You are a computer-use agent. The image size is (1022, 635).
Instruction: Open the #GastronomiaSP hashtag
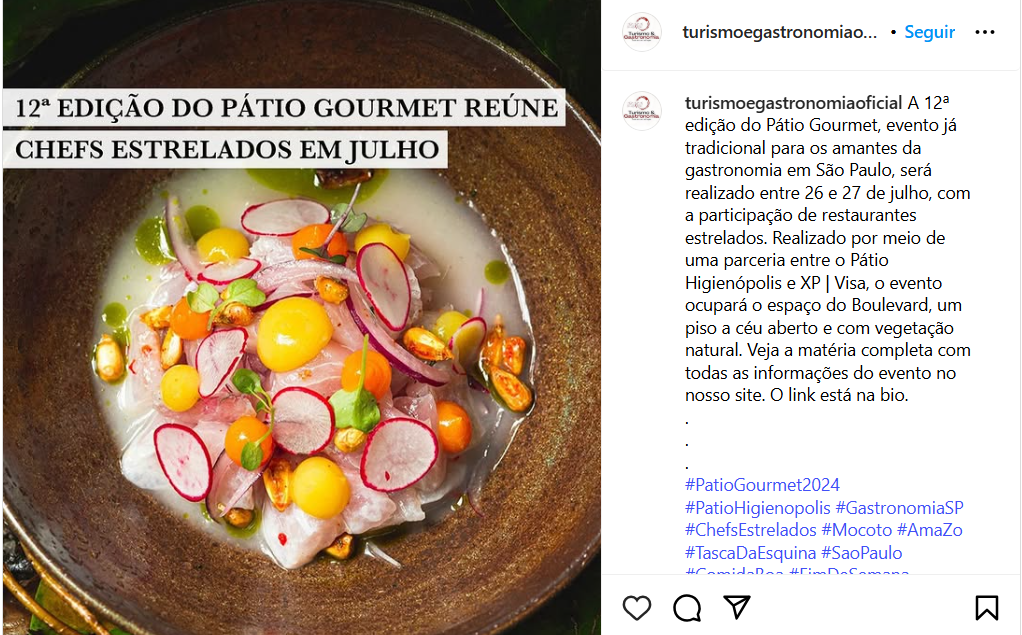(x=899, y=508)
